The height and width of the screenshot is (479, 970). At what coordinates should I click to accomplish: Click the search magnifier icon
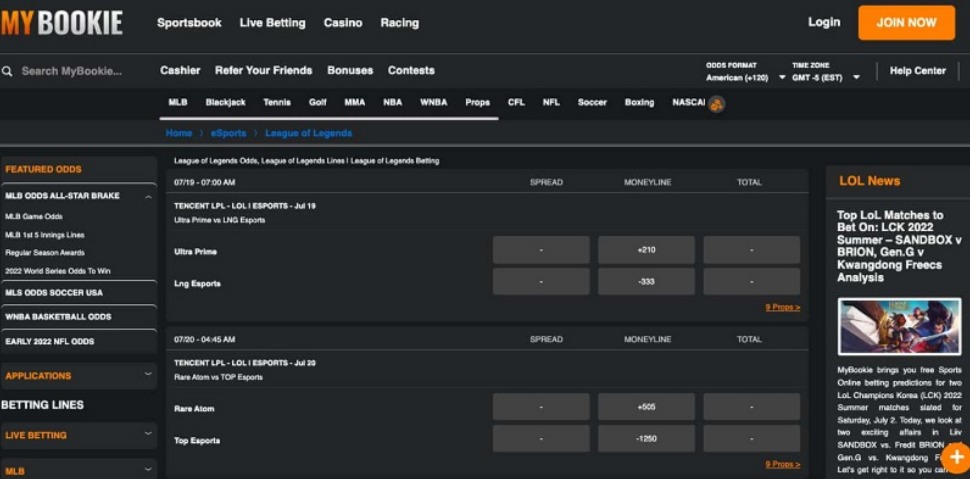(7, 71)
